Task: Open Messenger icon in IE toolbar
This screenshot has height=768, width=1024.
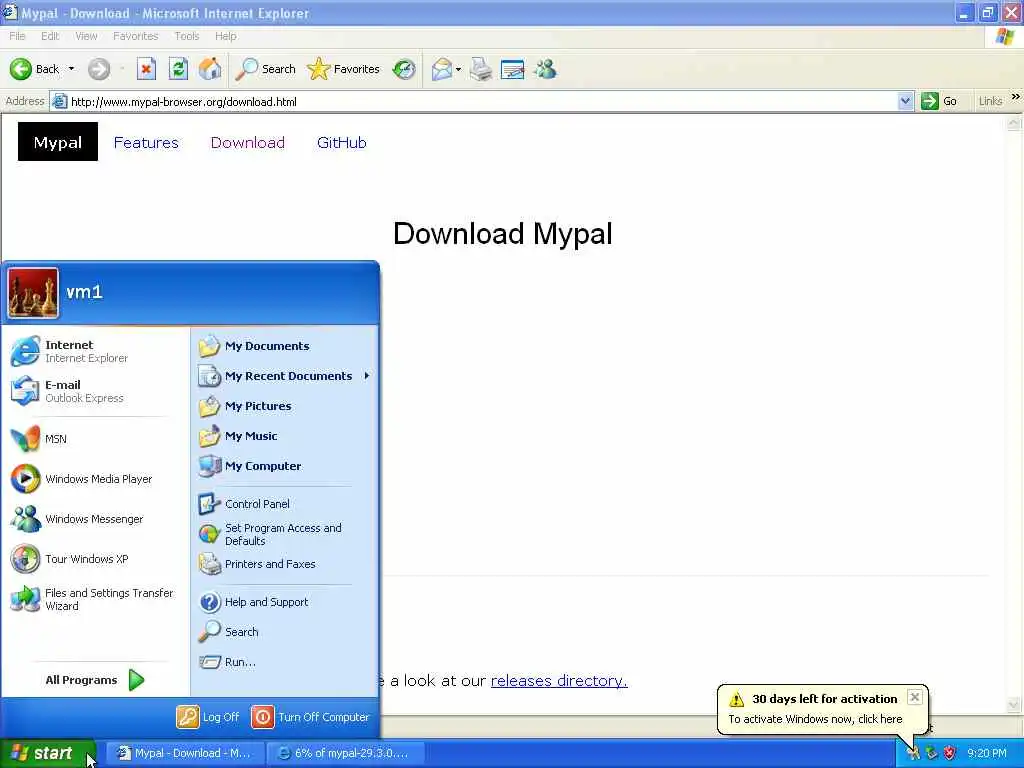Action: pyautogui.click(x=545, y=69)
